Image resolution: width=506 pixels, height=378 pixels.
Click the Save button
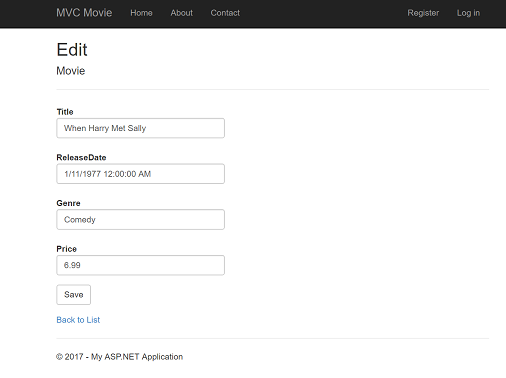tap(74, 295)
